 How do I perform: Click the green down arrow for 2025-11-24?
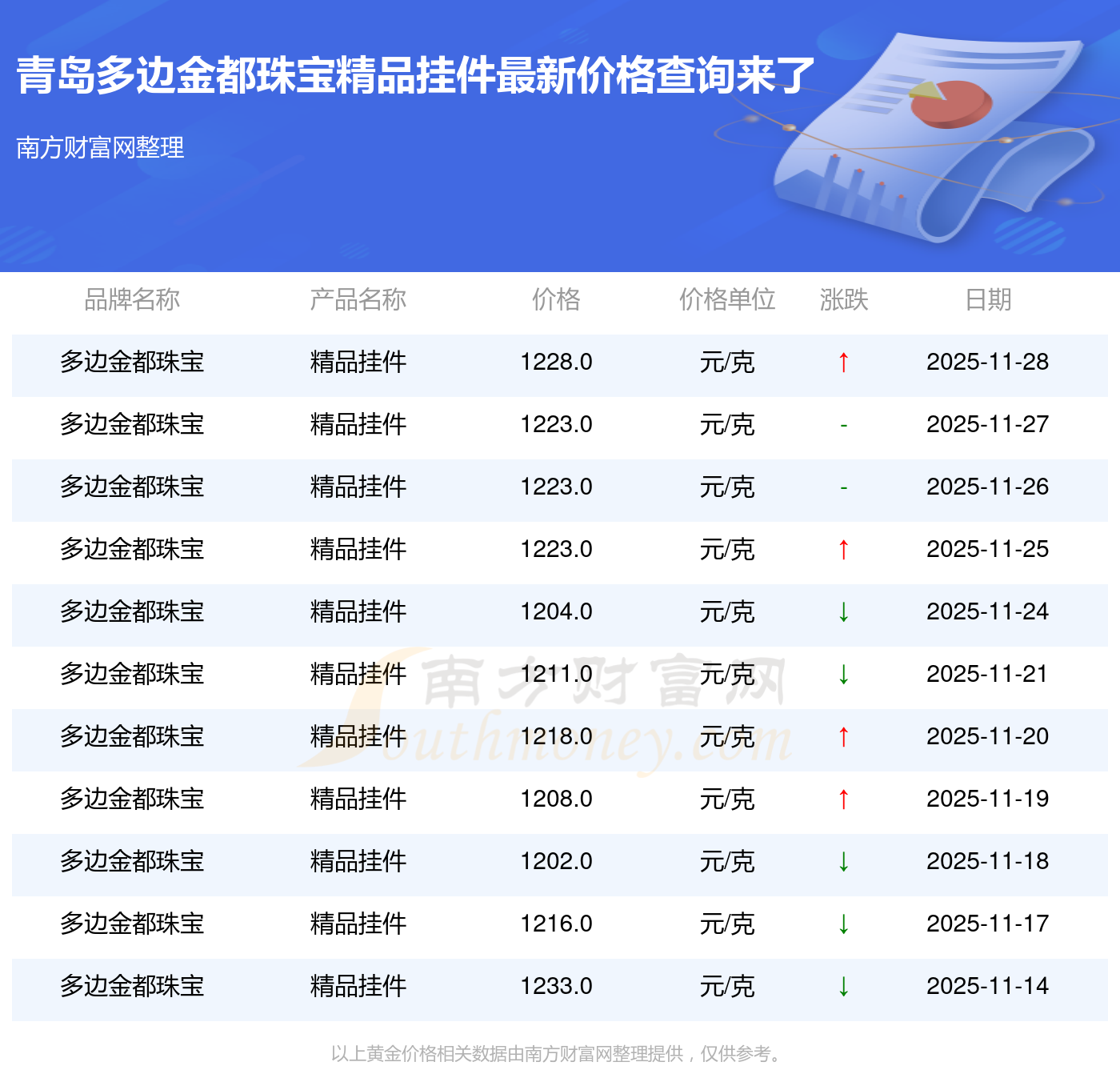tap(843, 612)
